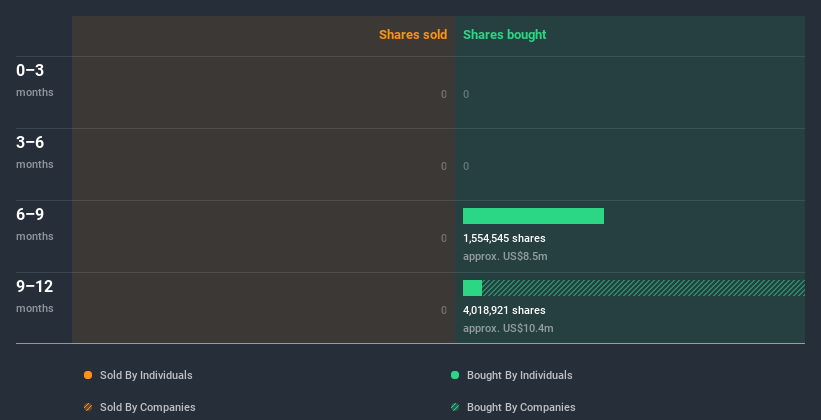
Task: Toggle the Bought By Individuals legend label
Action: click(x=519, y=375)
